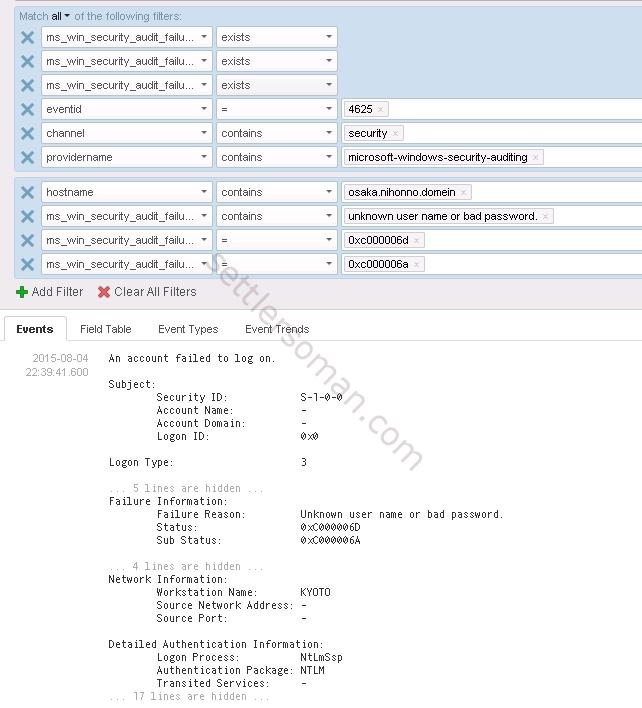Click the Status value 0xC000006D
The height and width of the screenshot is (708, 642).
pos(330,527)
